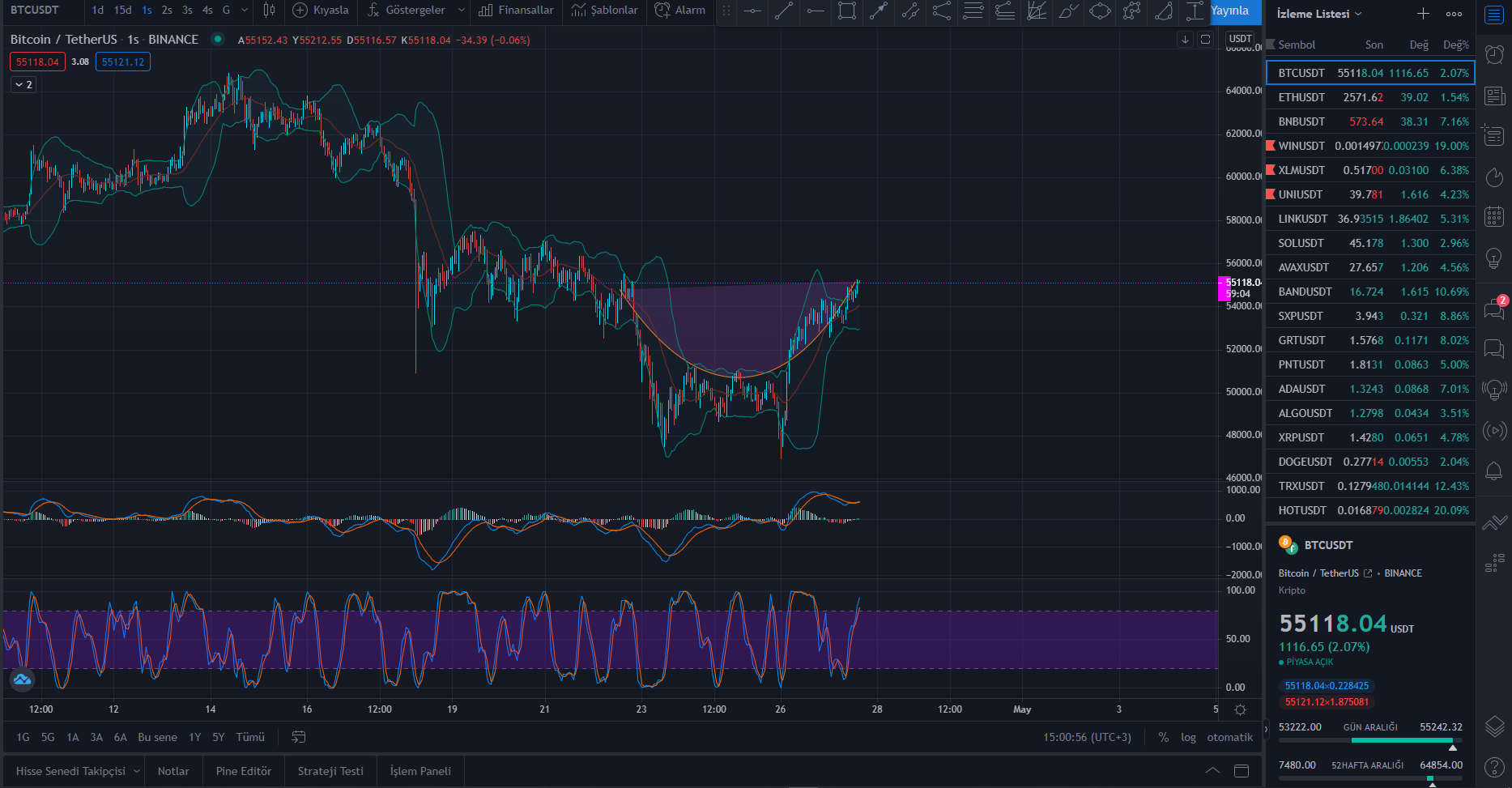Switch to the 4s interval

[207, 11]
